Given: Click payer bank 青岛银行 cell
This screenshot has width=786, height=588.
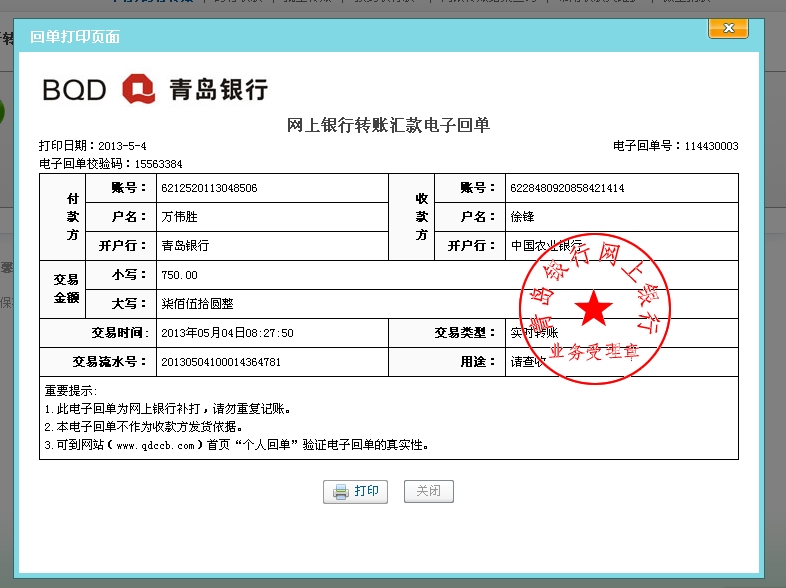Looking at the screenshot, I should click(272, 246).
